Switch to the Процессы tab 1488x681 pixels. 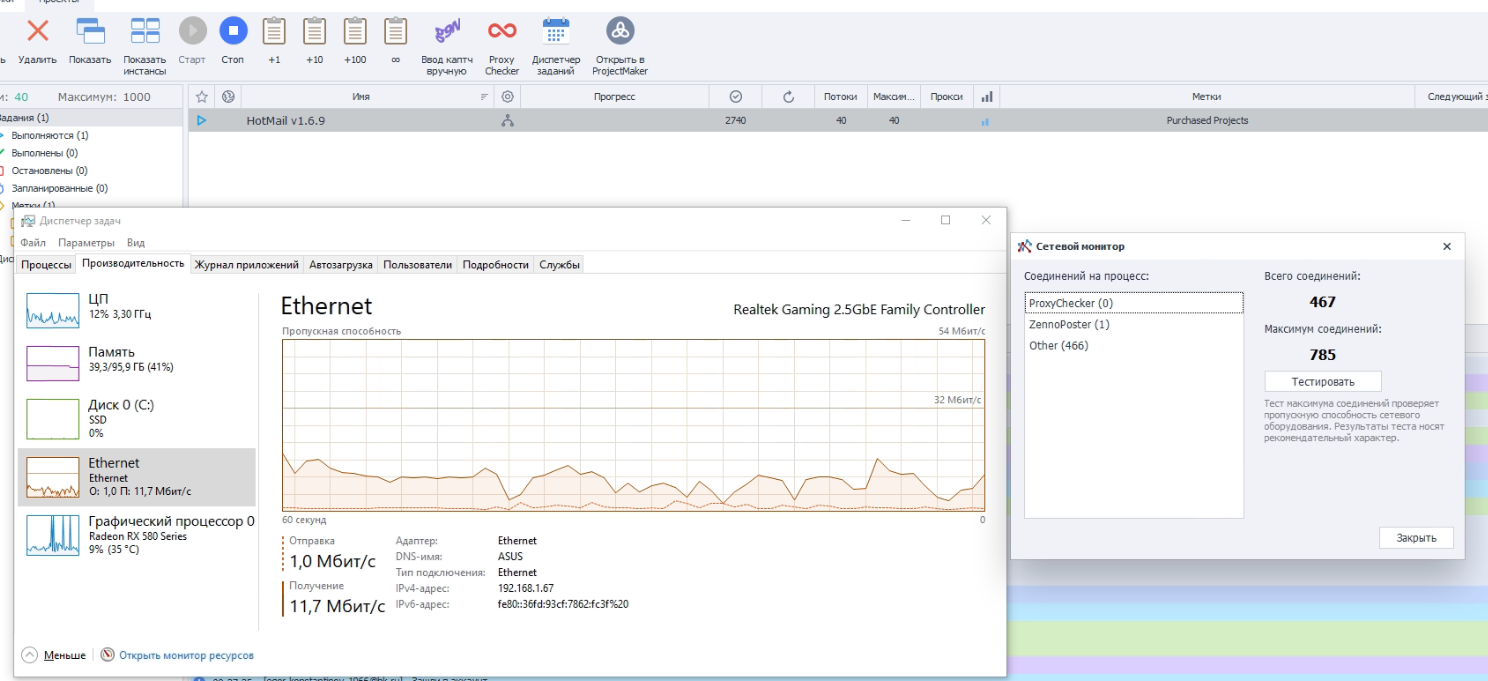pos(46,265)
